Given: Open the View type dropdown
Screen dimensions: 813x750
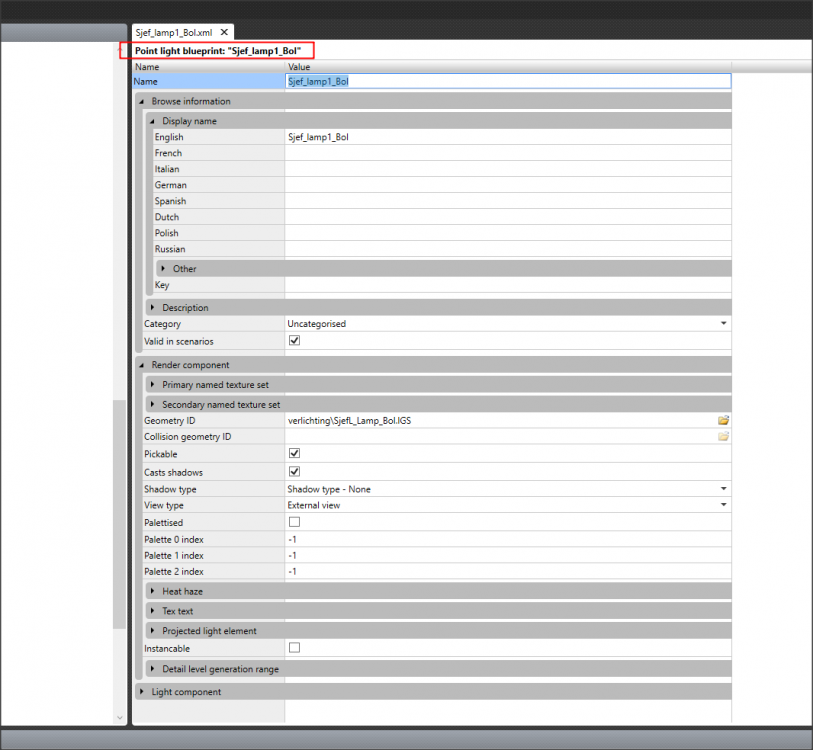Looking at the screenshot, I should click(723, 505).
